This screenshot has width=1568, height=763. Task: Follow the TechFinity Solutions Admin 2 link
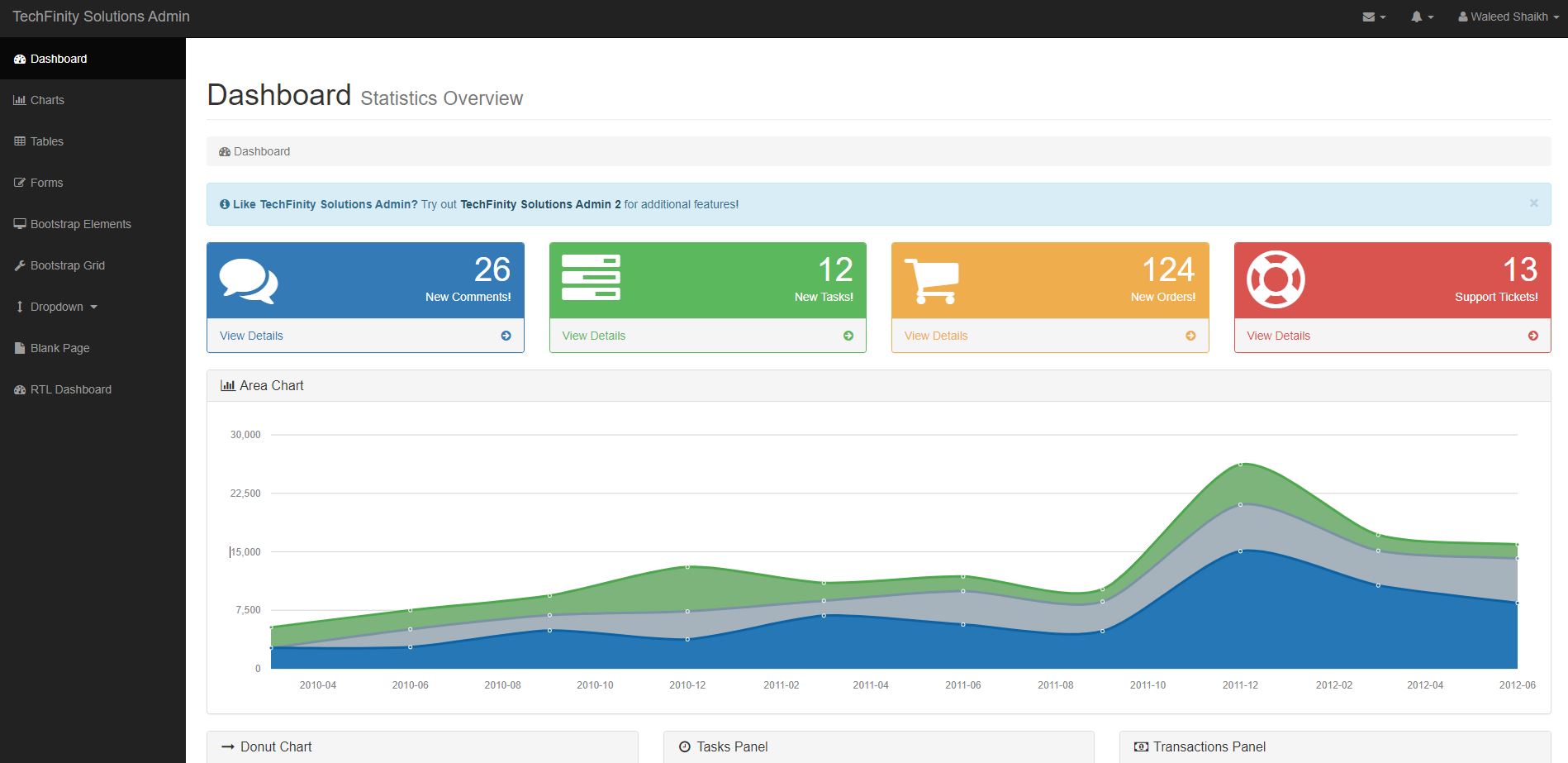[x=540, y=204]
